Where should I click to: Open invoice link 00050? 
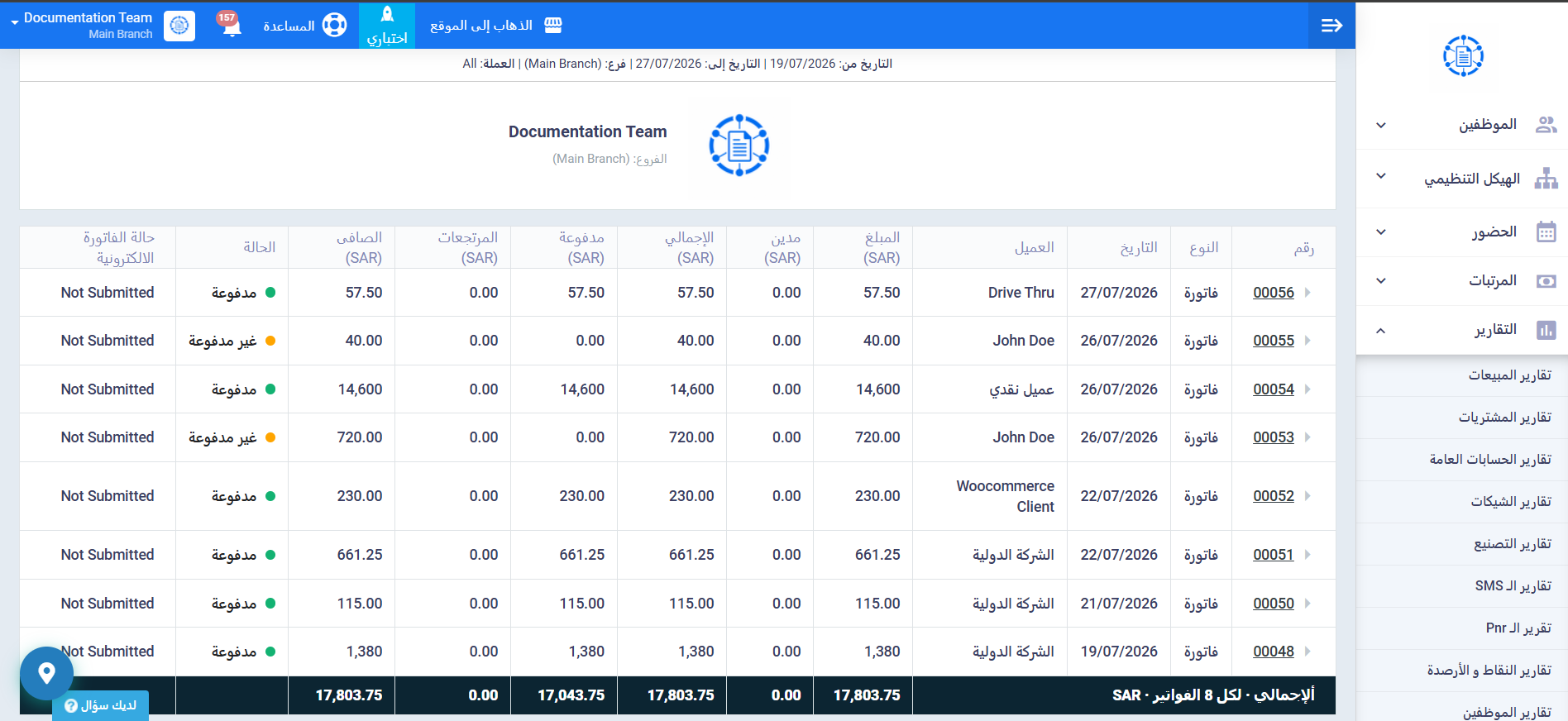[1273, 604]
